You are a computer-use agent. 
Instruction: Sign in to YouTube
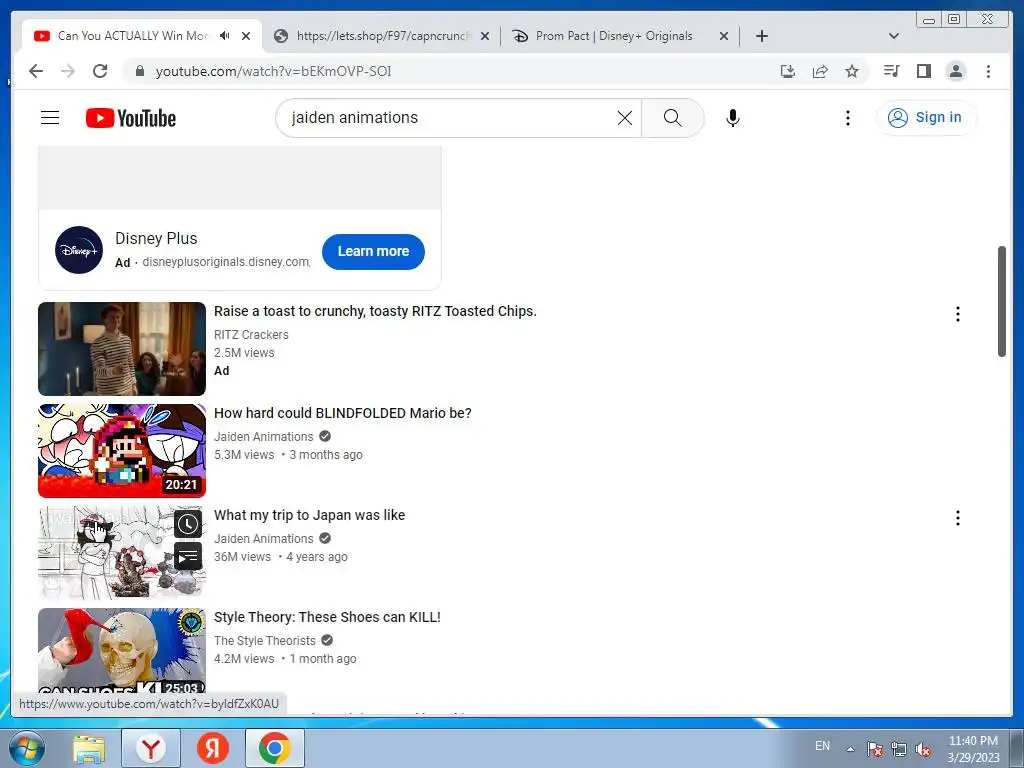[925, 118]
